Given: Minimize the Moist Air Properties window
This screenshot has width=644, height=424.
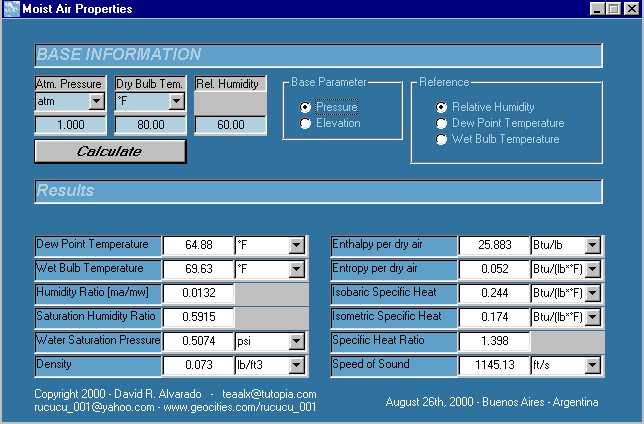Looking at the screenshot, I should 598,9.
